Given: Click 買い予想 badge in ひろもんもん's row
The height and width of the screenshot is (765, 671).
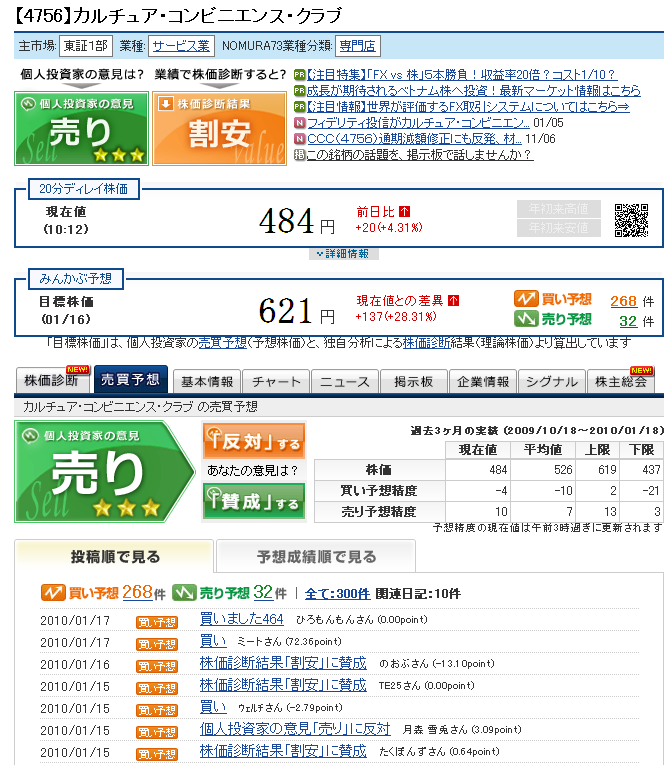Looking at the screenshot, I should click(x=157, y=621).
